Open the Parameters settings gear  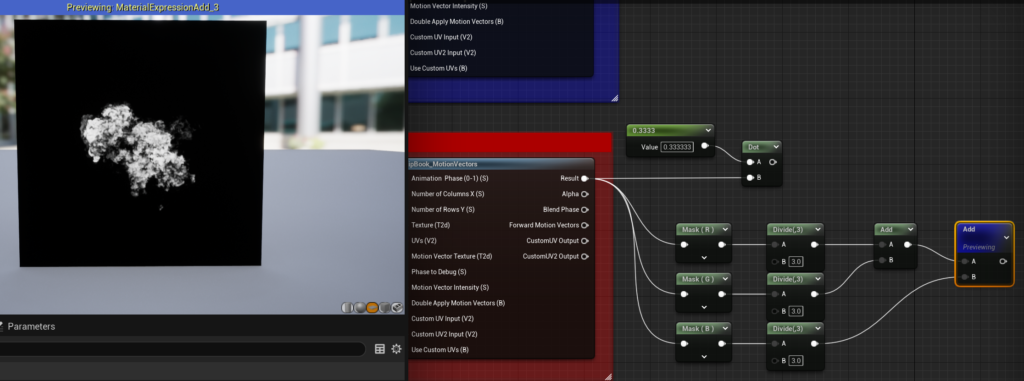[x=396, y=349]
